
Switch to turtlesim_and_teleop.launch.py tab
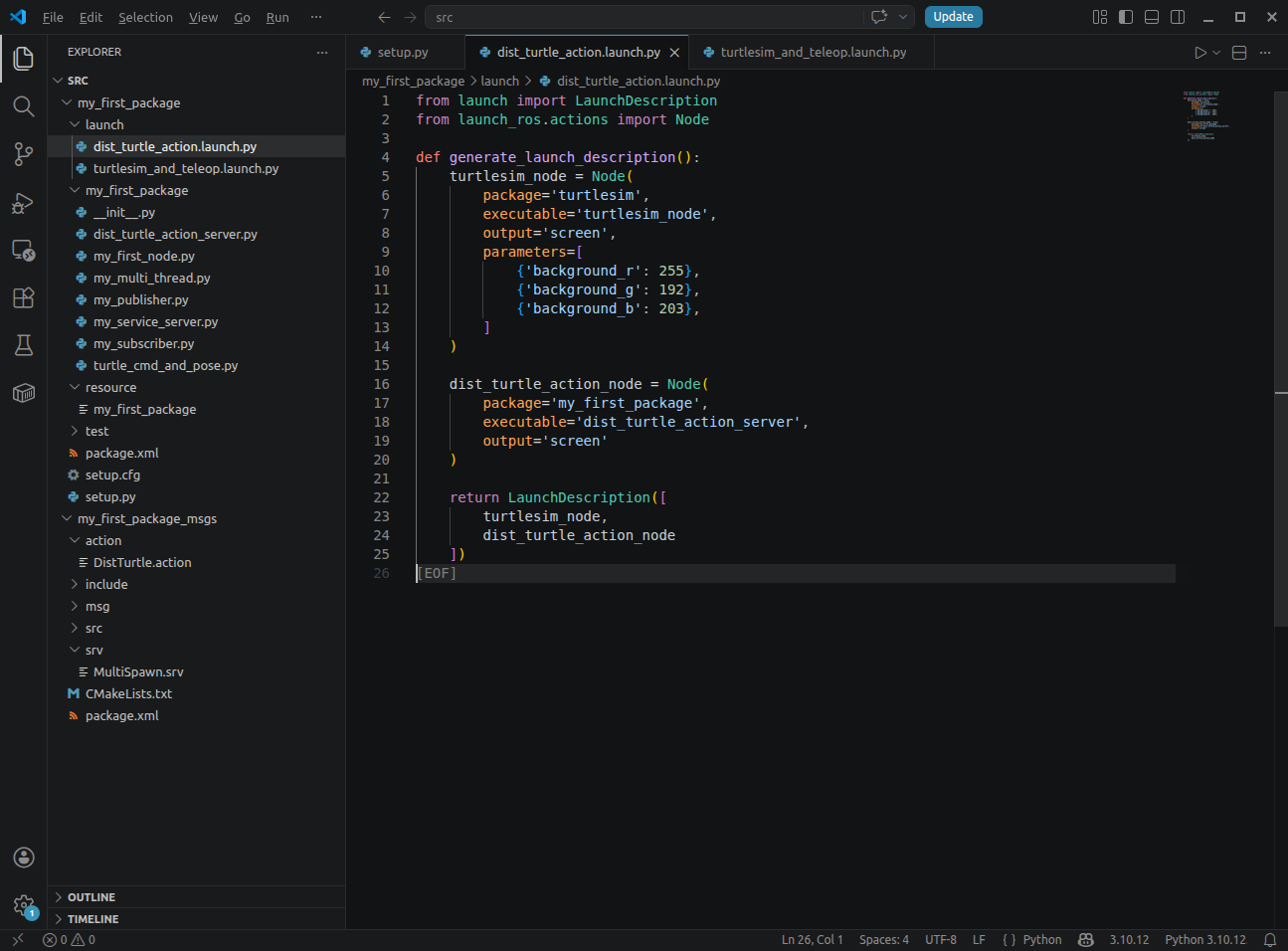point(813,53)
